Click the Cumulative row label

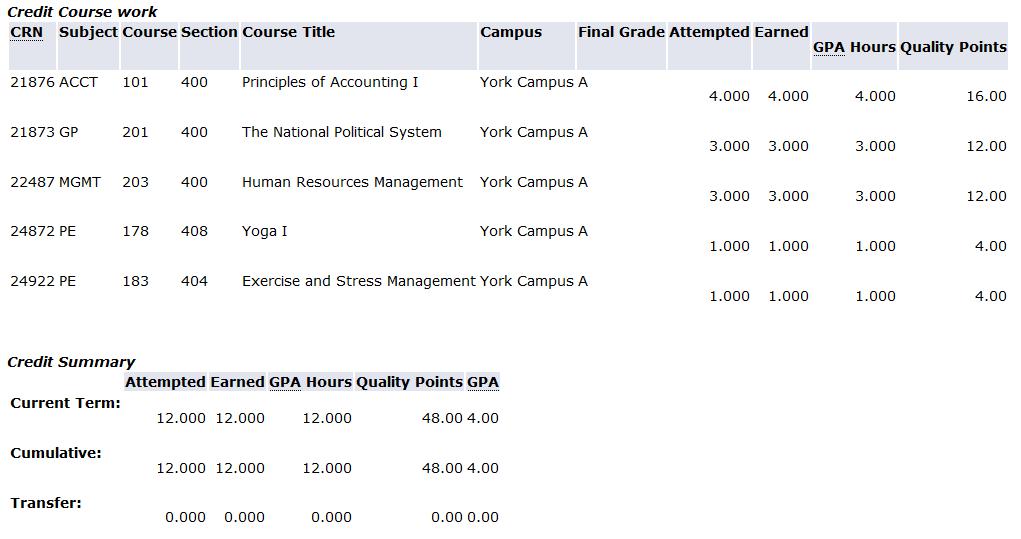56,453
